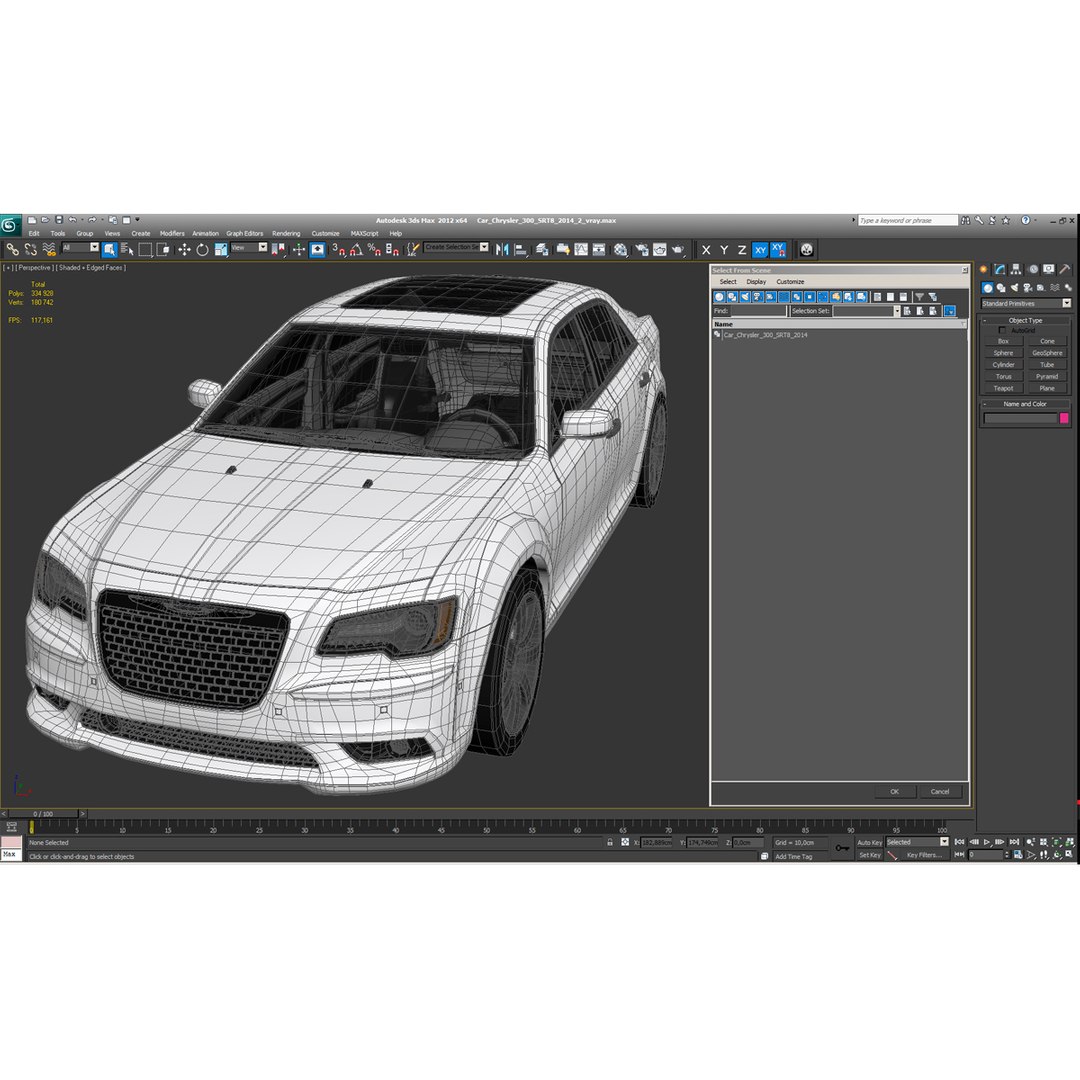The height and width of the screenshot is (1080, 1080).
Task: Toggle the Percent Snap button
Action: pos(374,249)
